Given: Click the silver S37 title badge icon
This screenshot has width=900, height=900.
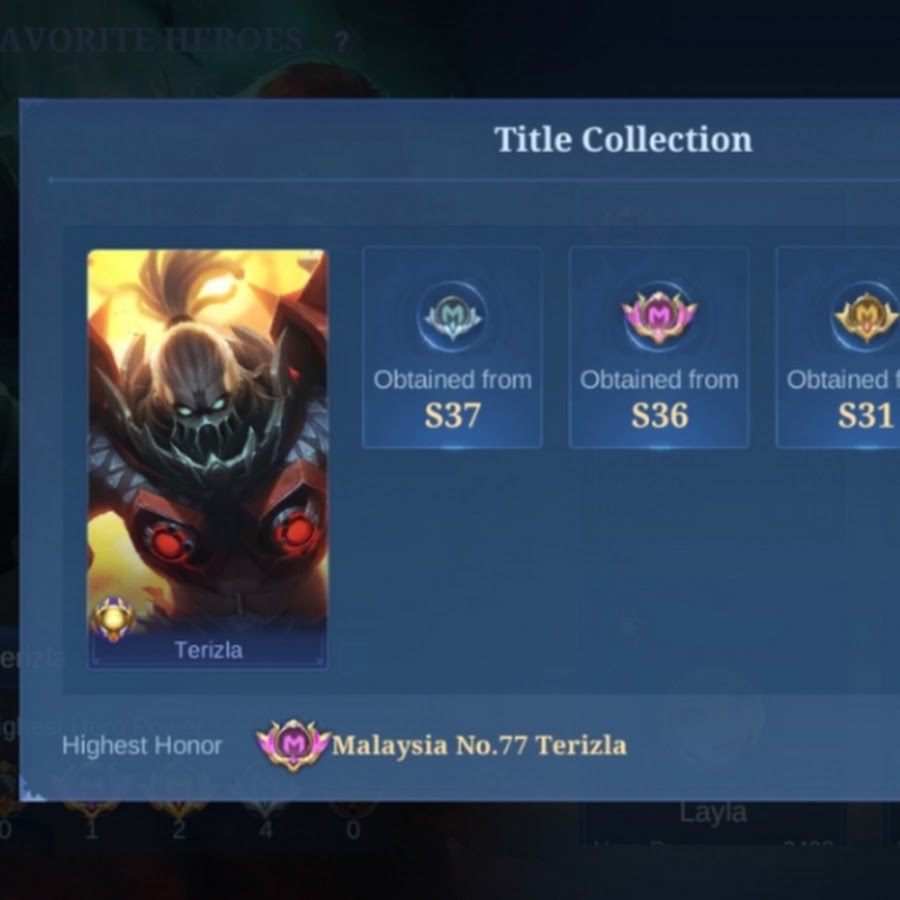Looking at the screenshot, I should [452, 316].
